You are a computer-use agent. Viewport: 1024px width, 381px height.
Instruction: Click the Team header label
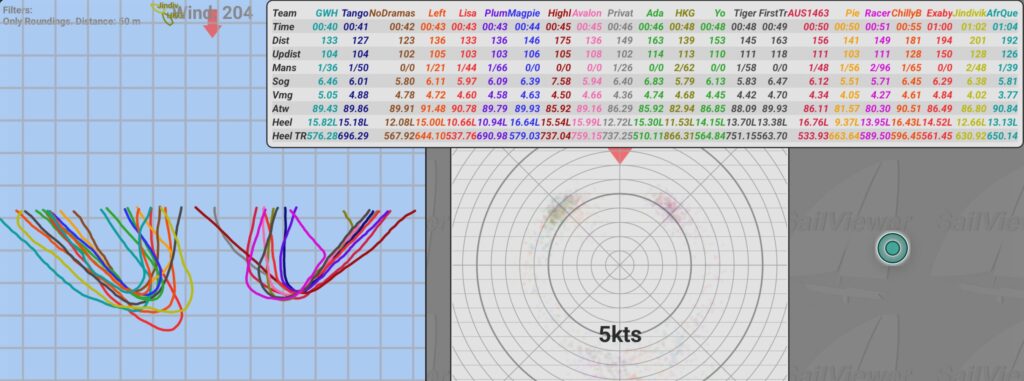284,13
